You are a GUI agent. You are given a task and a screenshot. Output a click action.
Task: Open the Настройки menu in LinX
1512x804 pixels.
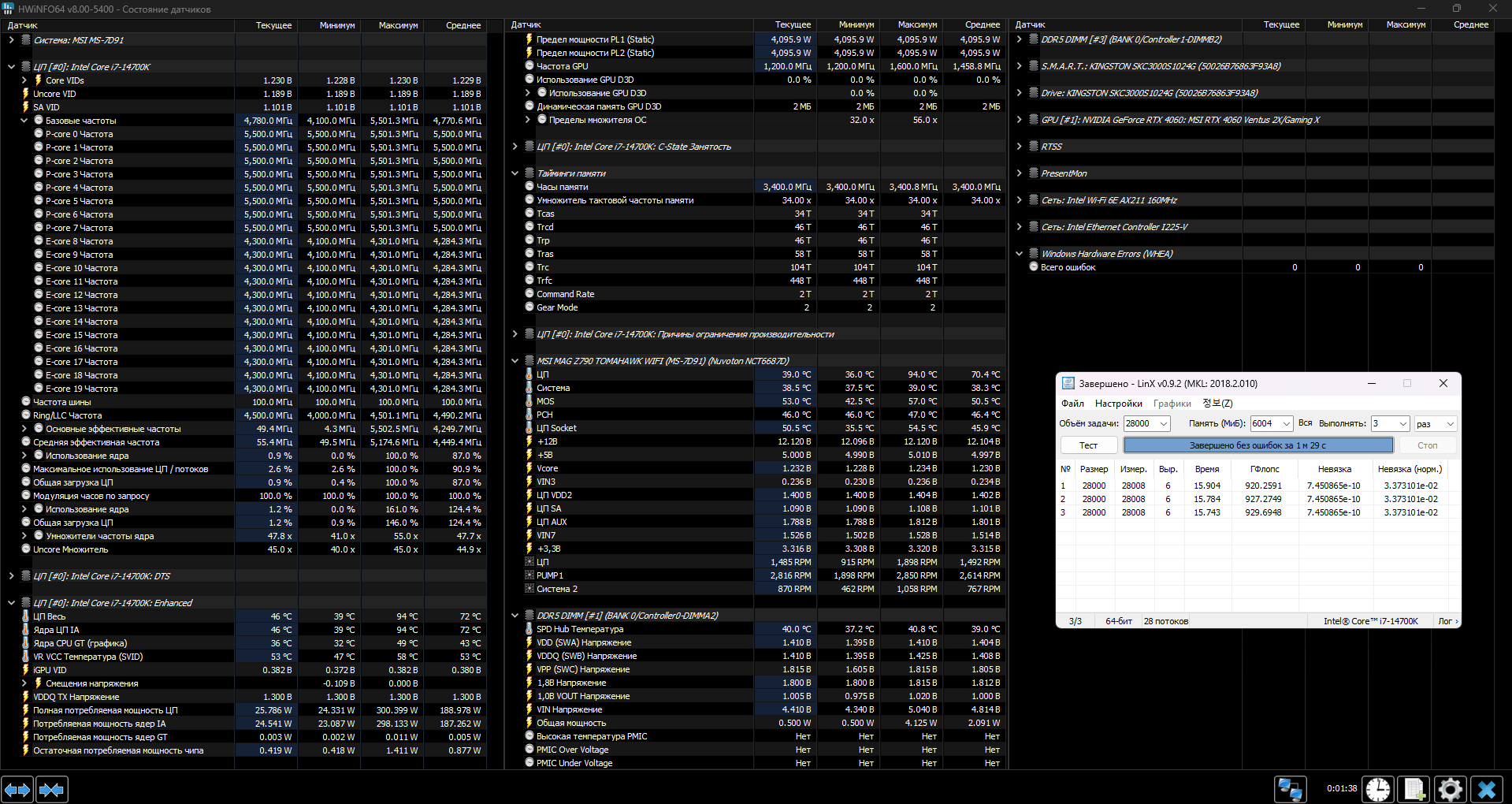[1118, 404]
